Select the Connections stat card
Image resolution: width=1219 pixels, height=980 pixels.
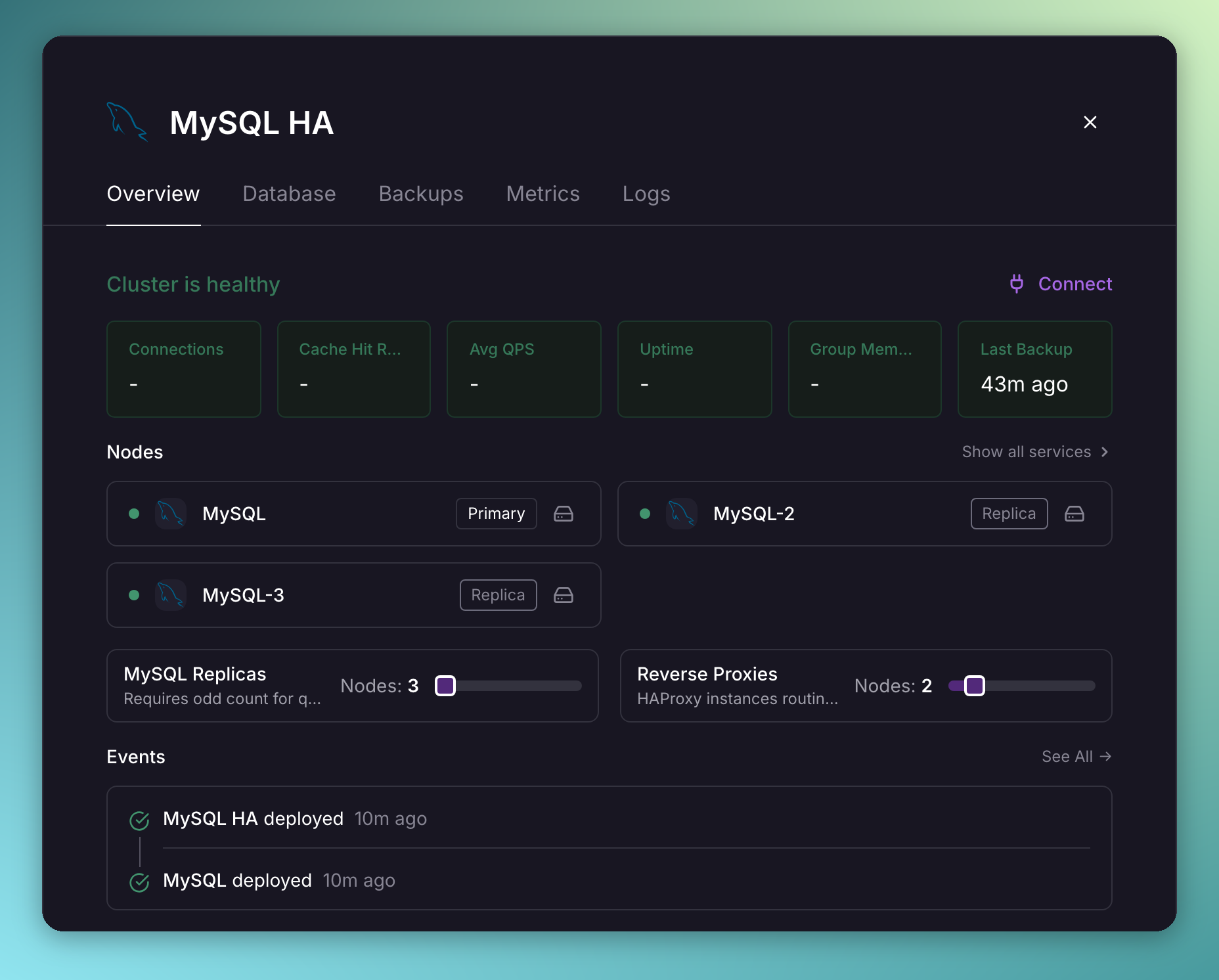tap(184, 369)
